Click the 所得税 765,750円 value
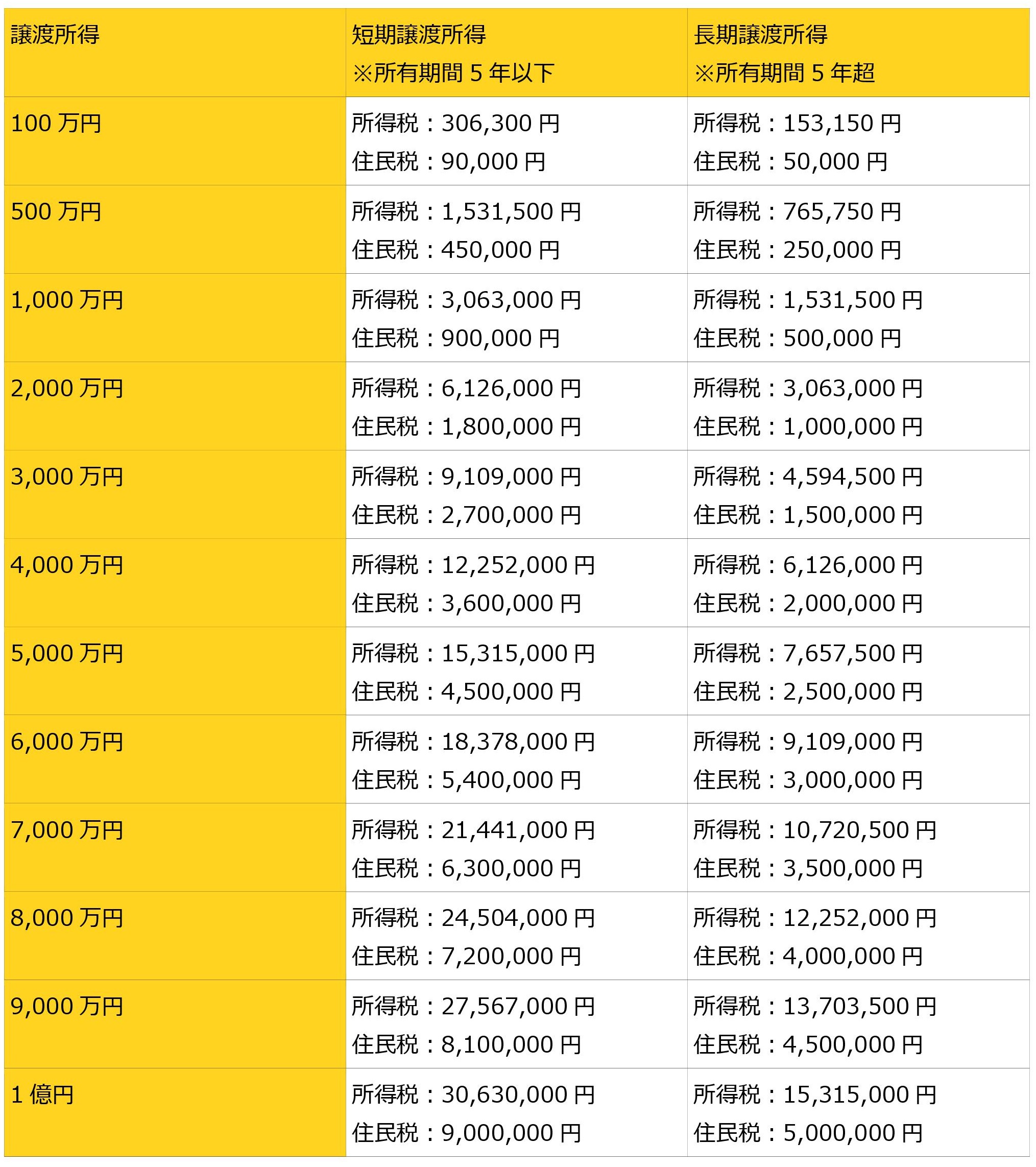This screenshot has width=1036, height=1167. coord(797,212)
